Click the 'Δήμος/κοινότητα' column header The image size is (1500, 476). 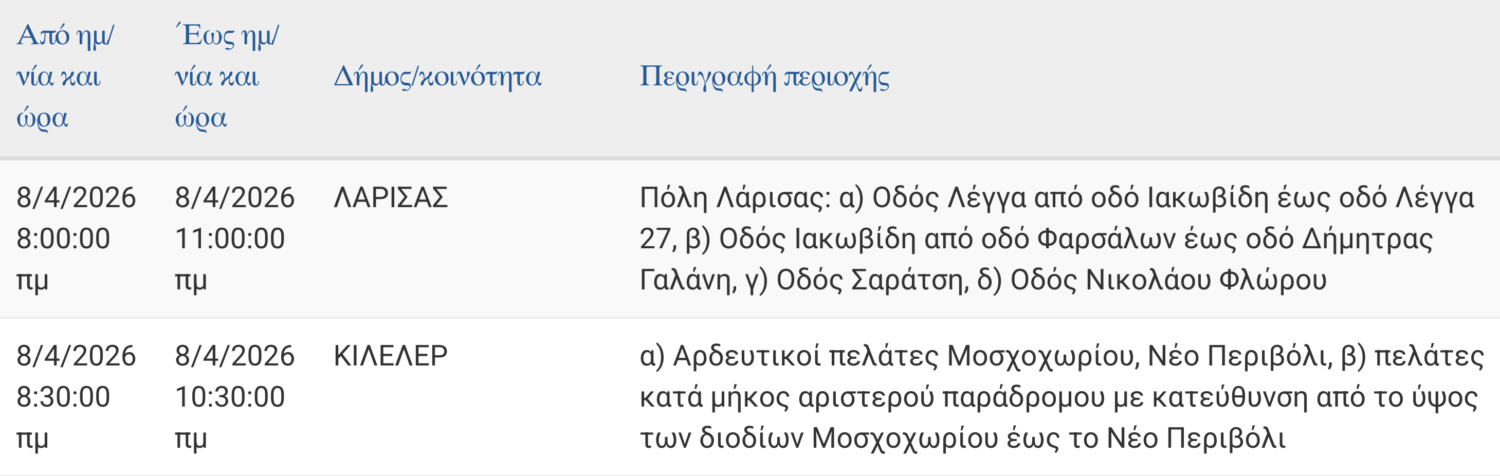coord(437,77)
